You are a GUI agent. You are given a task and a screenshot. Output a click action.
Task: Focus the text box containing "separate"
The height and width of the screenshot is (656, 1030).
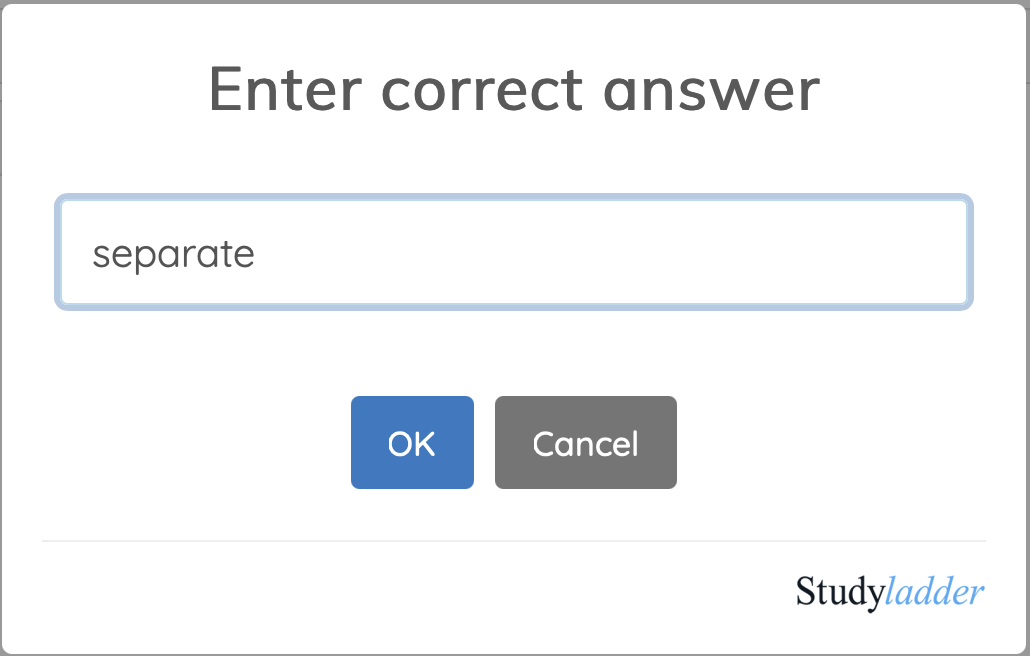(513, 253)
